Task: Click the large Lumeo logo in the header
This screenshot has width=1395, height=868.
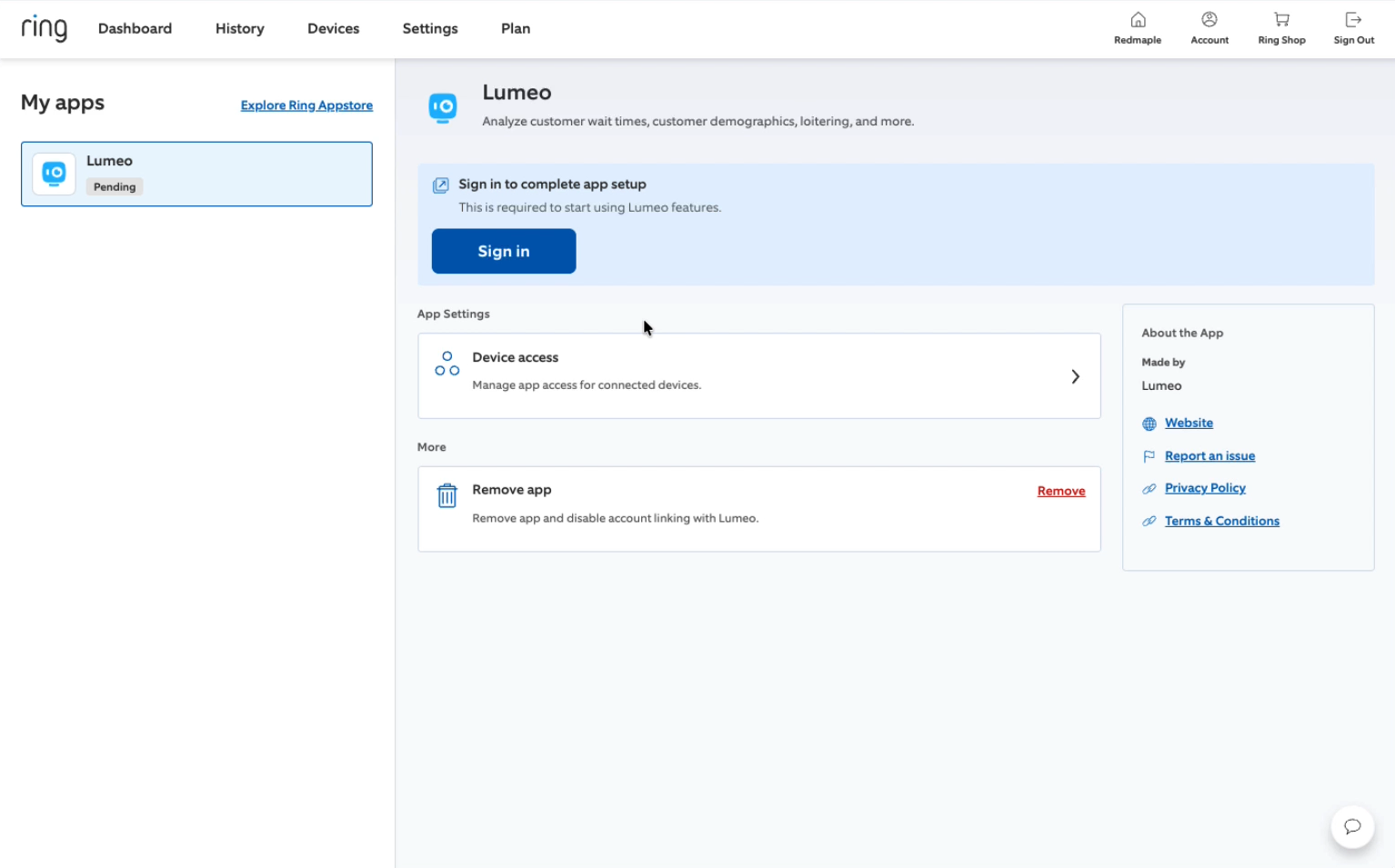Action: 443,107
